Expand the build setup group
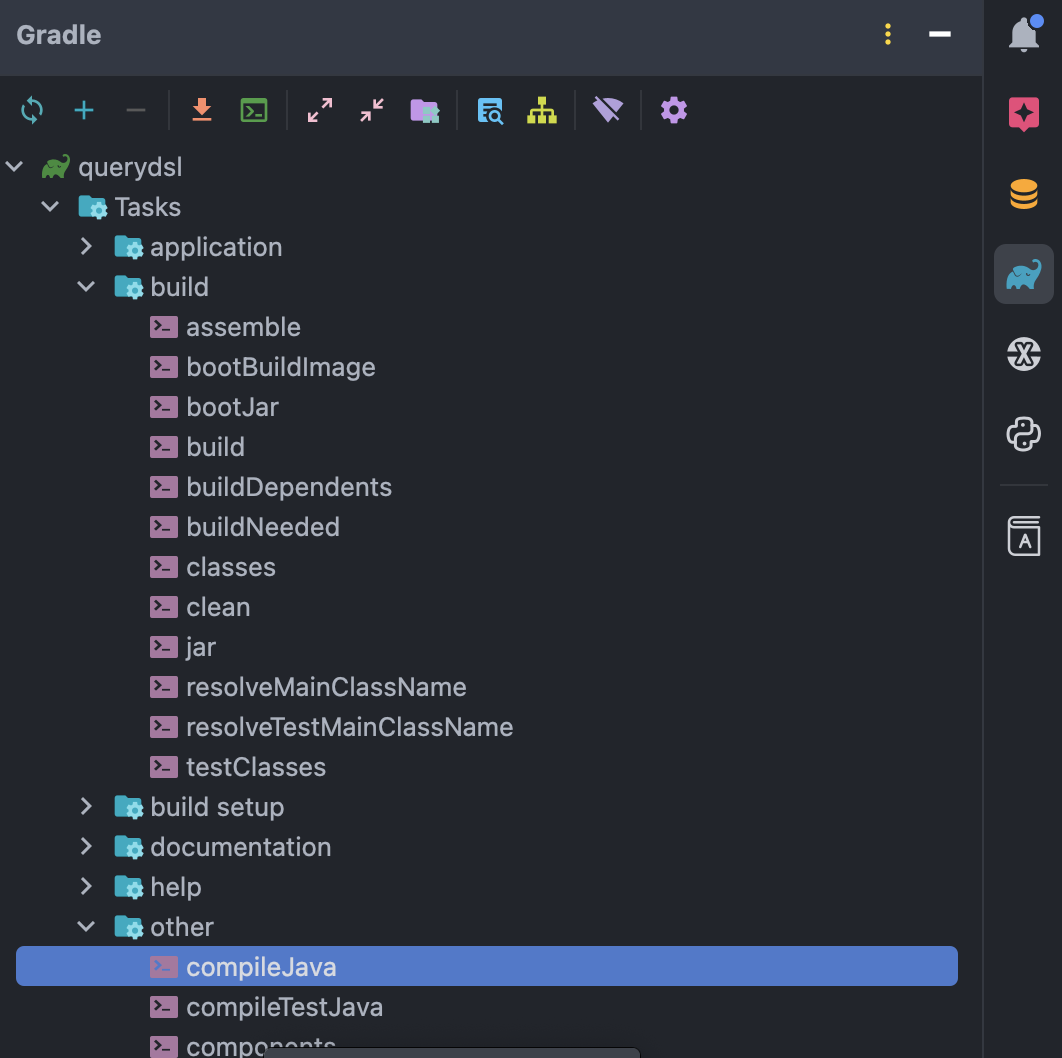The image size is (1062, 1058). click(x=86, y=806)
